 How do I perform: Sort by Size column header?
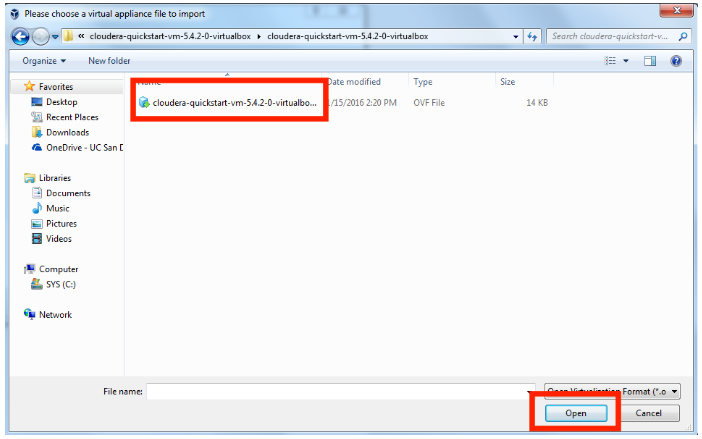(507, 82)
